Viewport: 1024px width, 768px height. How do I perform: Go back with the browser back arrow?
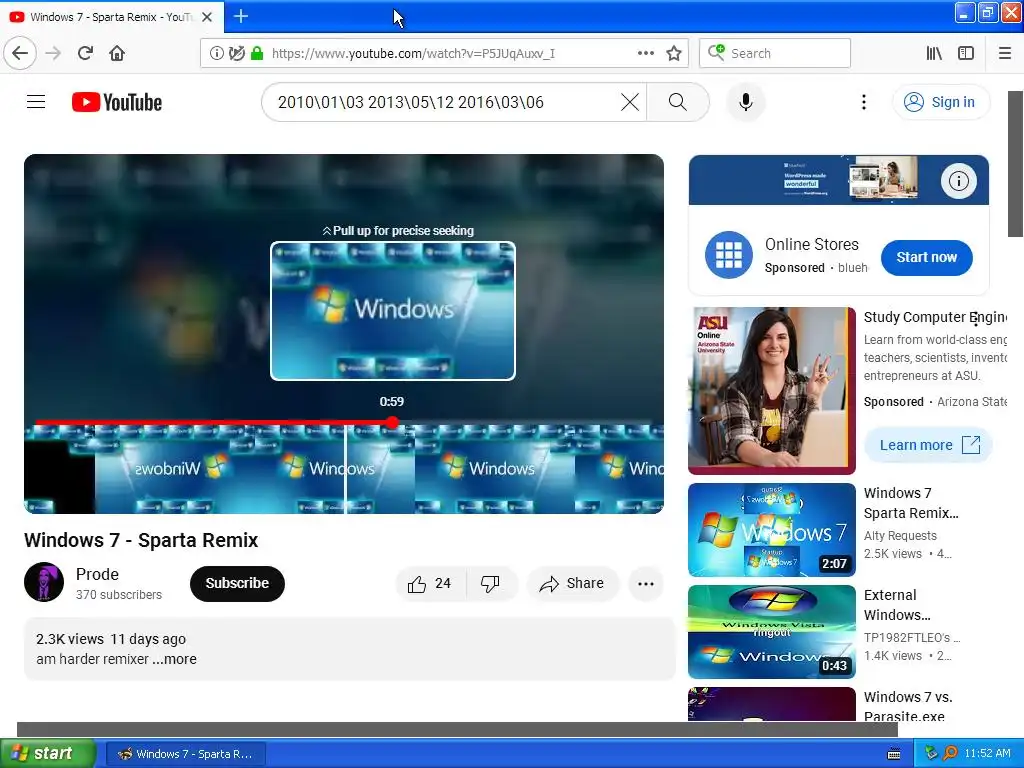pos(20,53)
